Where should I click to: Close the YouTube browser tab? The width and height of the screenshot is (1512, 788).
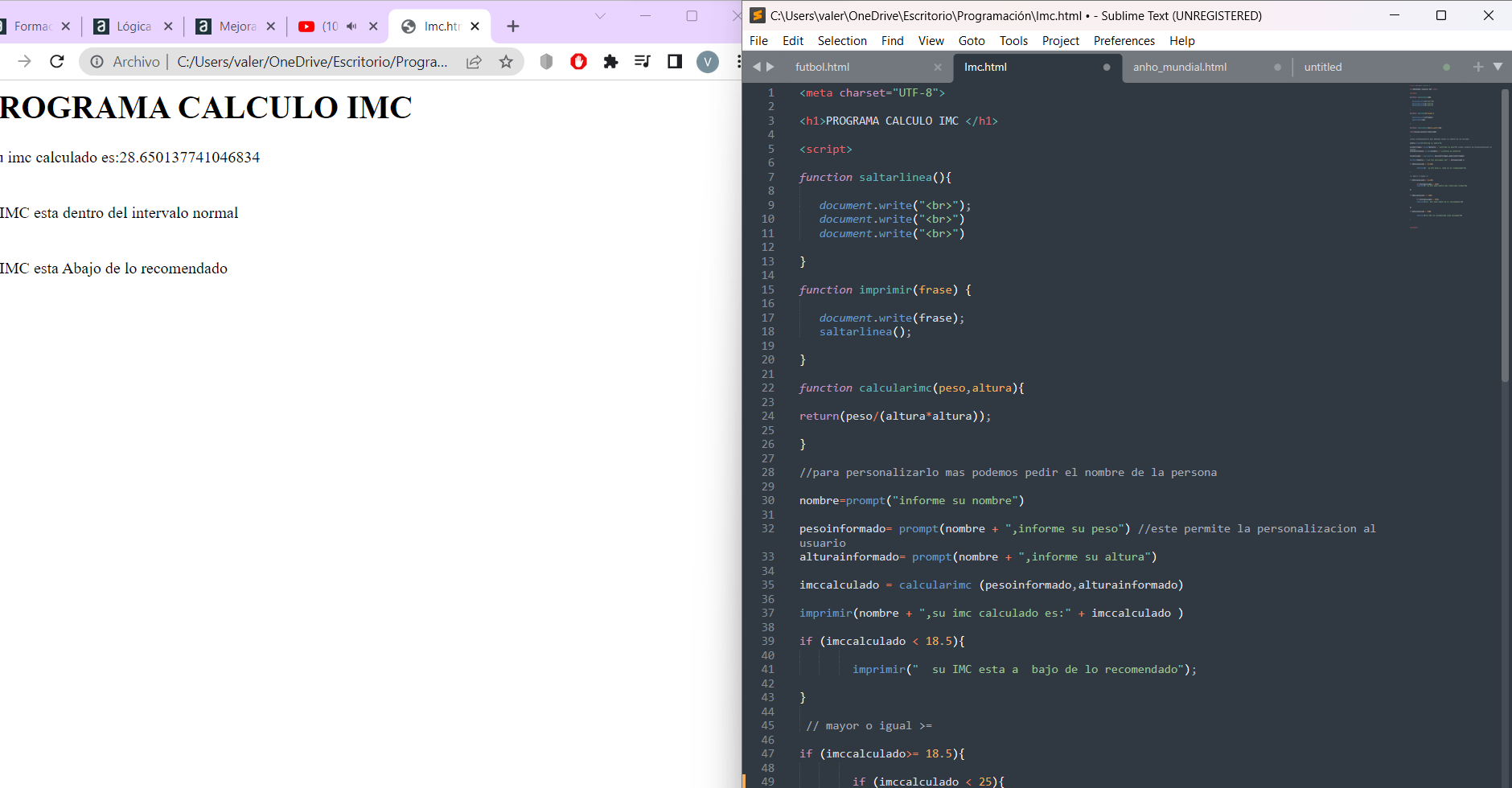coord(373,26)
